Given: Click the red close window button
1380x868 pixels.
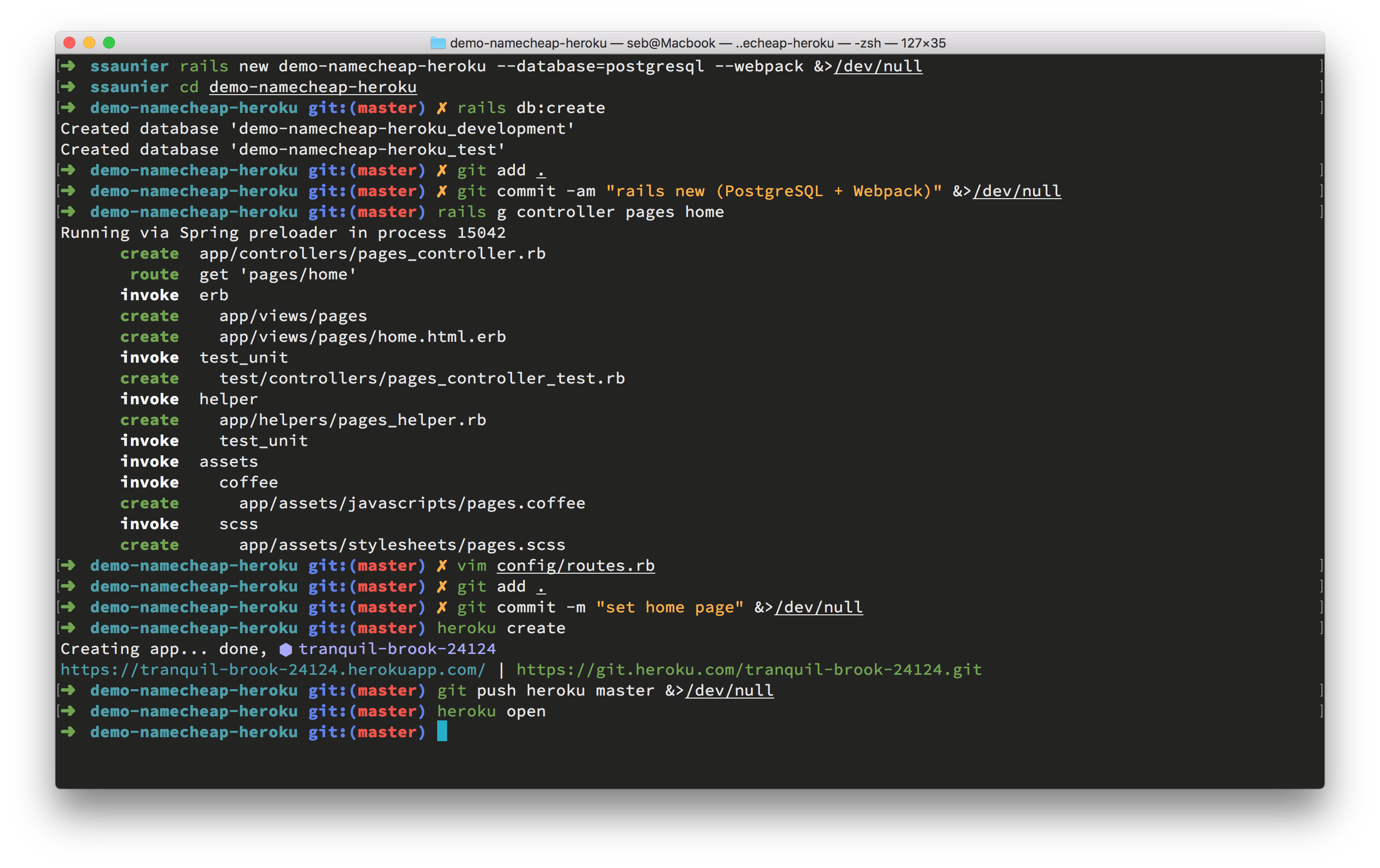Looking at the screenshot, I should (x=70, y=43).
